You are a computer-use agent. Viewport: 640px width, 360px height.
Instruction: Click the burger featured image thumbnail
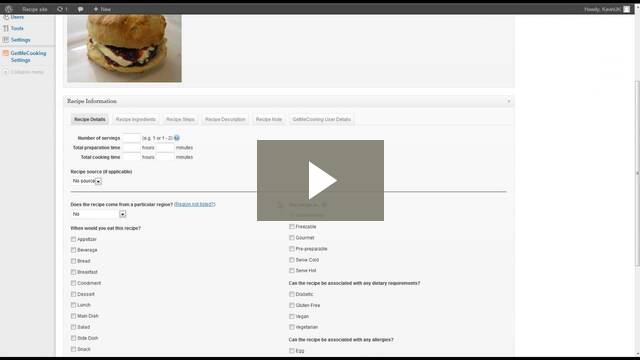(x=124, y=48)
